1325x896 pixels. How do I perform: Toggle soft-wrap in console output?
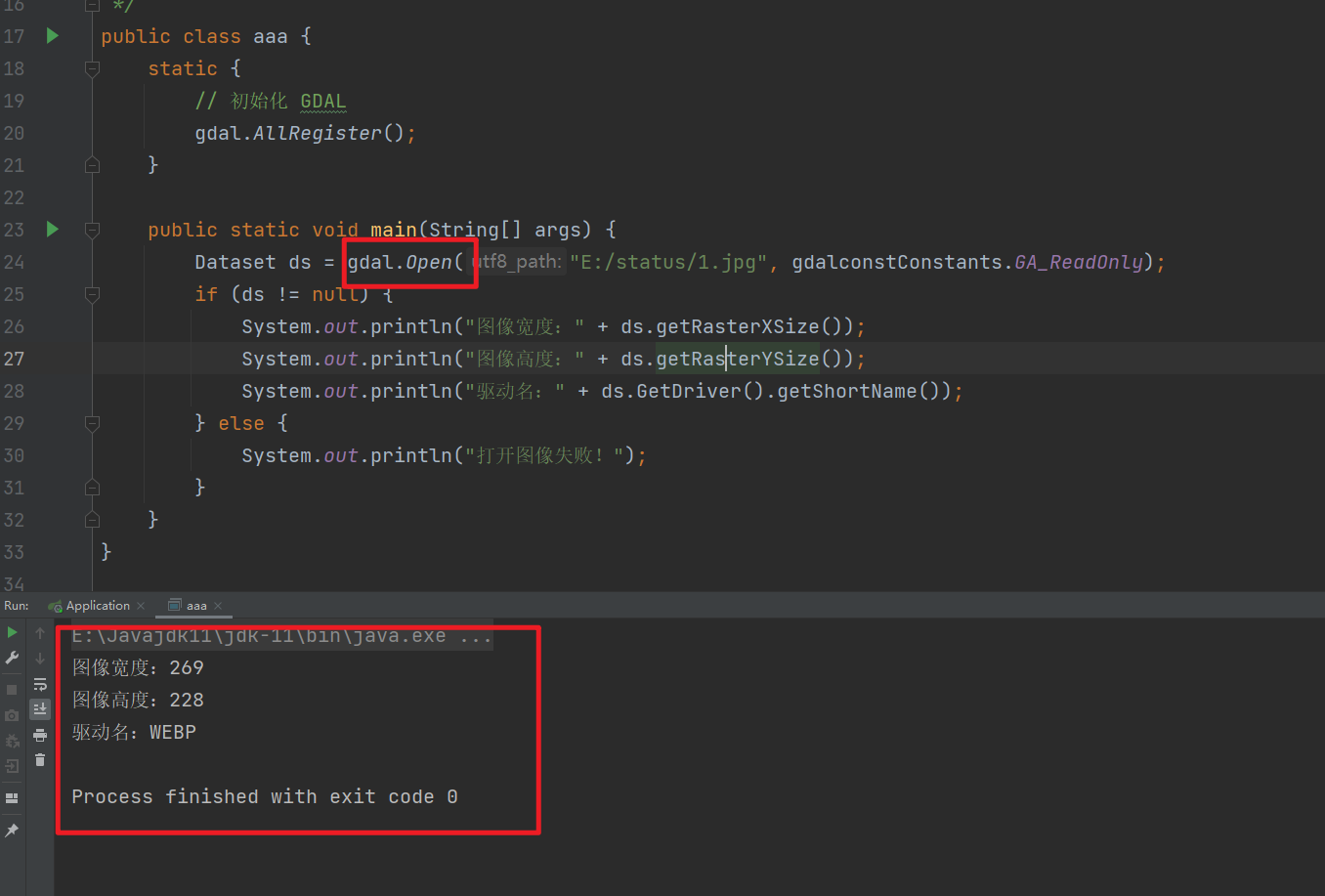(x=40, y=684)
